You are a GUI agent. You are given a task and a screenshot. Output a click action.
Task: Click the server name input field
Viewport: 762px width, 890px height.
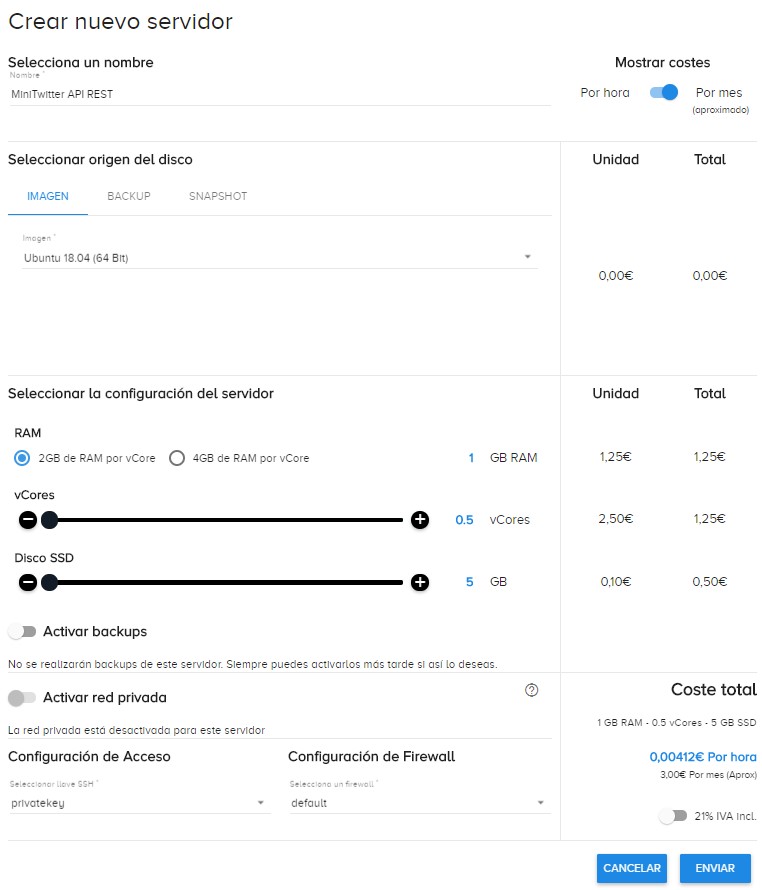pos(279,94)
